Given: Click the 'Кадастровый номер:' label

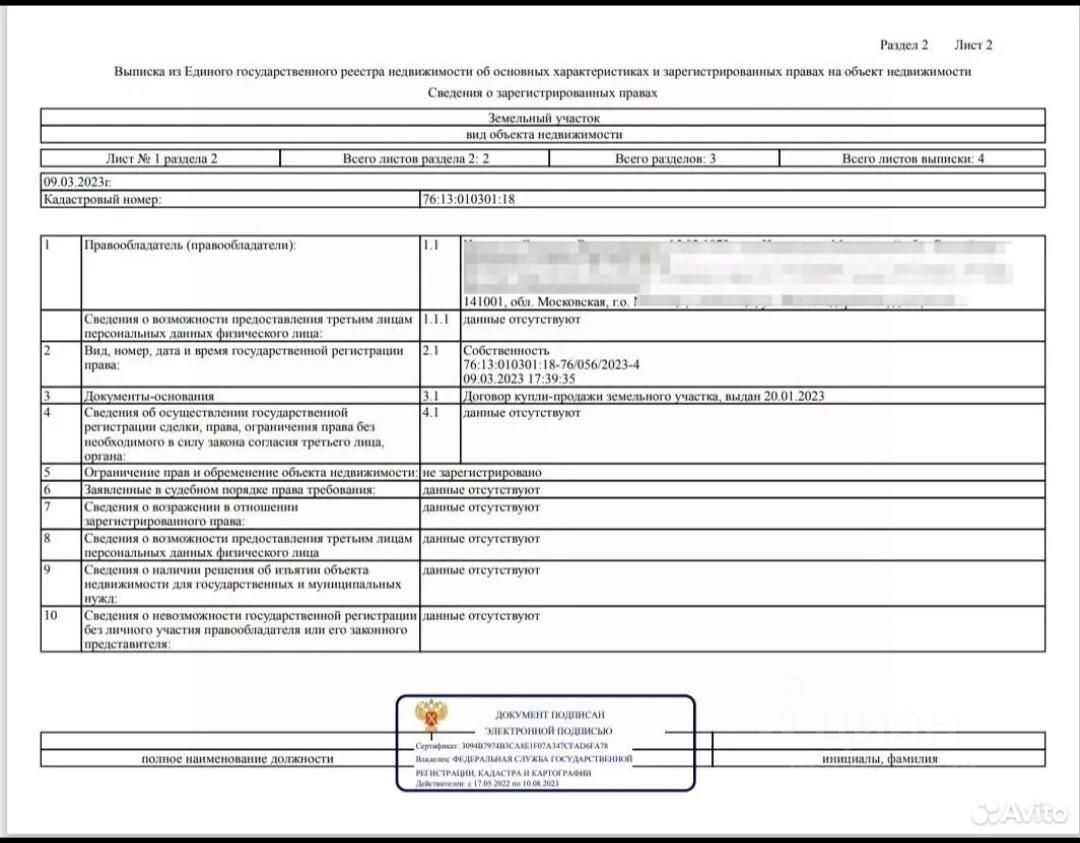Looking at the screenshot, I should tap(102, 199).
